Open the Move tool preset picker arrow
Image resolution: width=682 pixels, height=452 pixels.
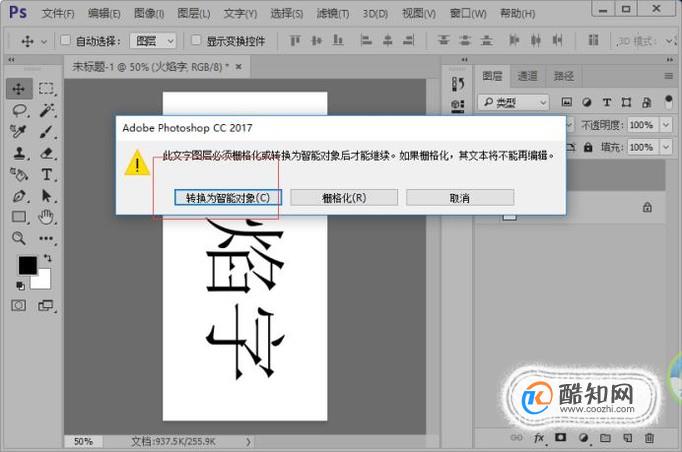coord(43,42)
